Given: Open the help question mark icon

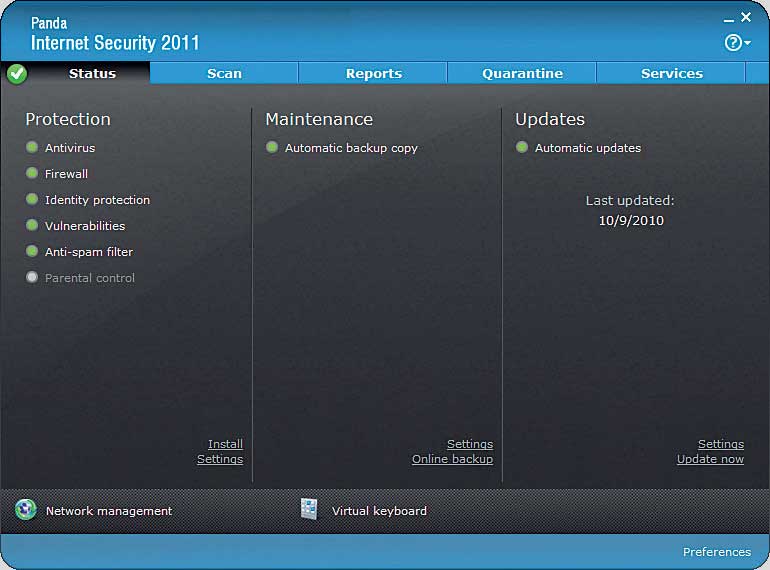Looking at the screenshot, I should point(733,43).
